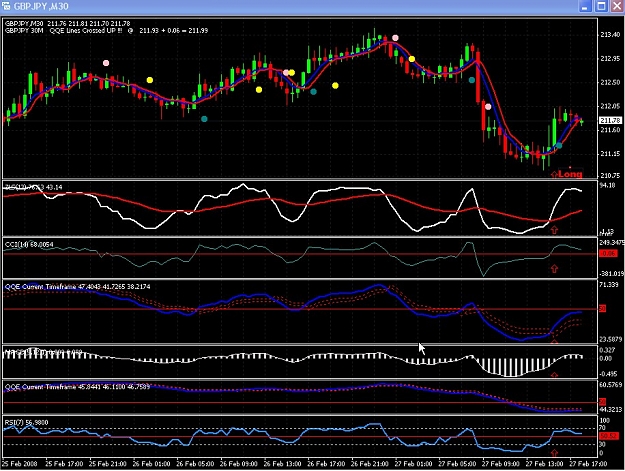
Task: Click the 'CCI(14) 68.0054' indicator label
Action: (x=29, y=244)
